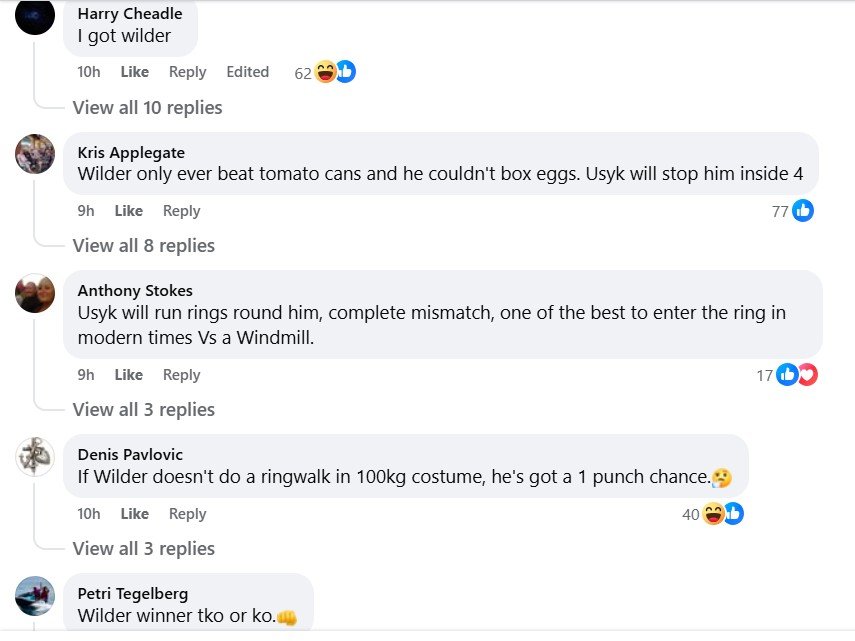
Task: Like Denis Pavlovic's comment
Action: 134,514
